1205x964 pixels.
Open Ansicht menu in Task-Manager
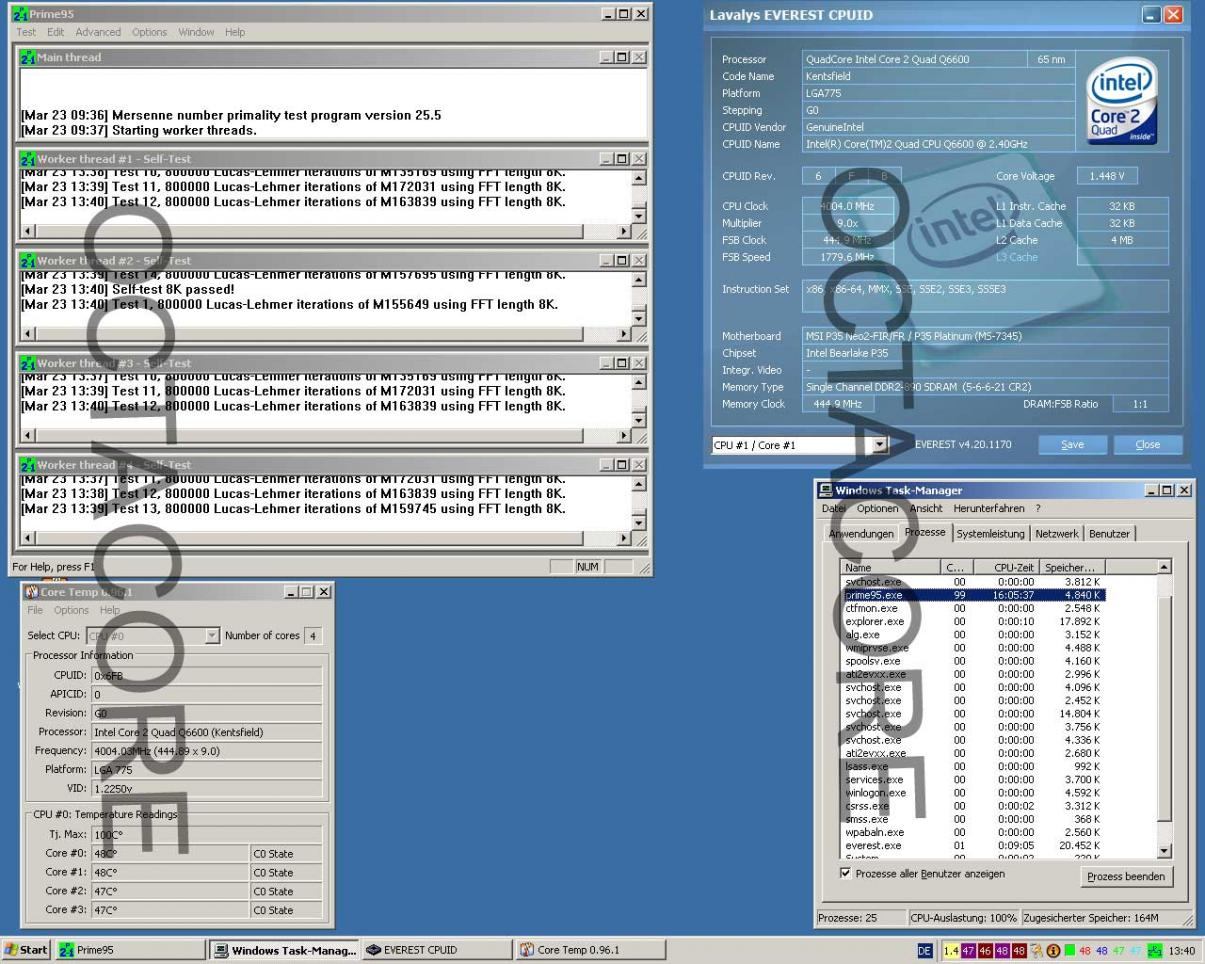coord(926,508)
